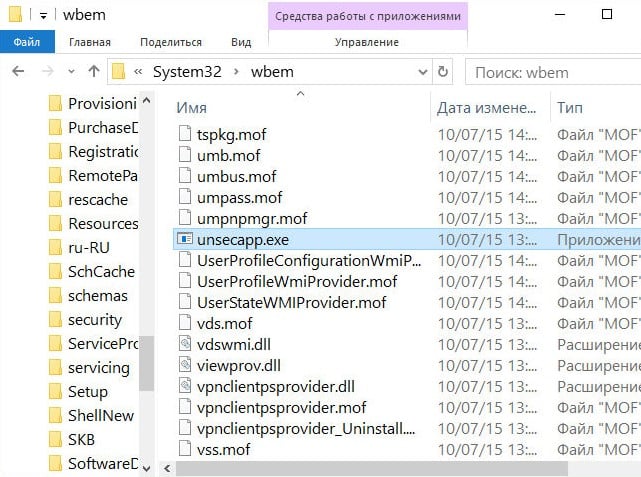Select the UserProfileConfigurationWmiP file name
641x477 pixels.
click(309, 260)
